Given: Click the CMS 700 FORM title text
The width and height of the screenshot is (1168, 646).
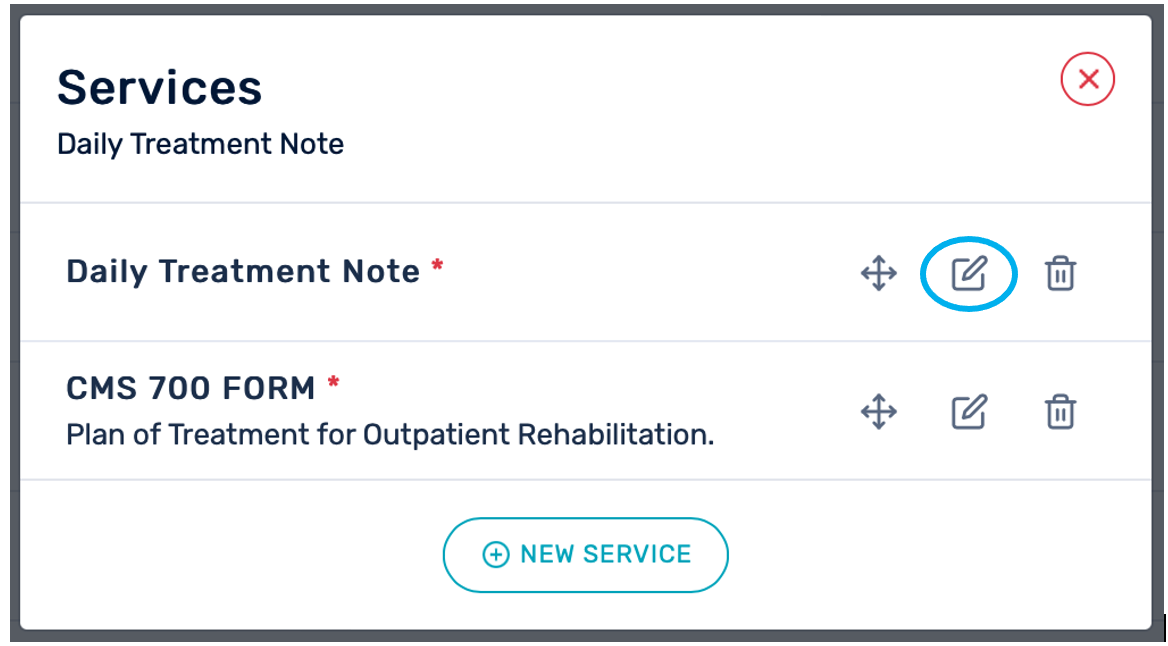Looking at the screenshot, I should pyautogui.click(x=190, y=387).
